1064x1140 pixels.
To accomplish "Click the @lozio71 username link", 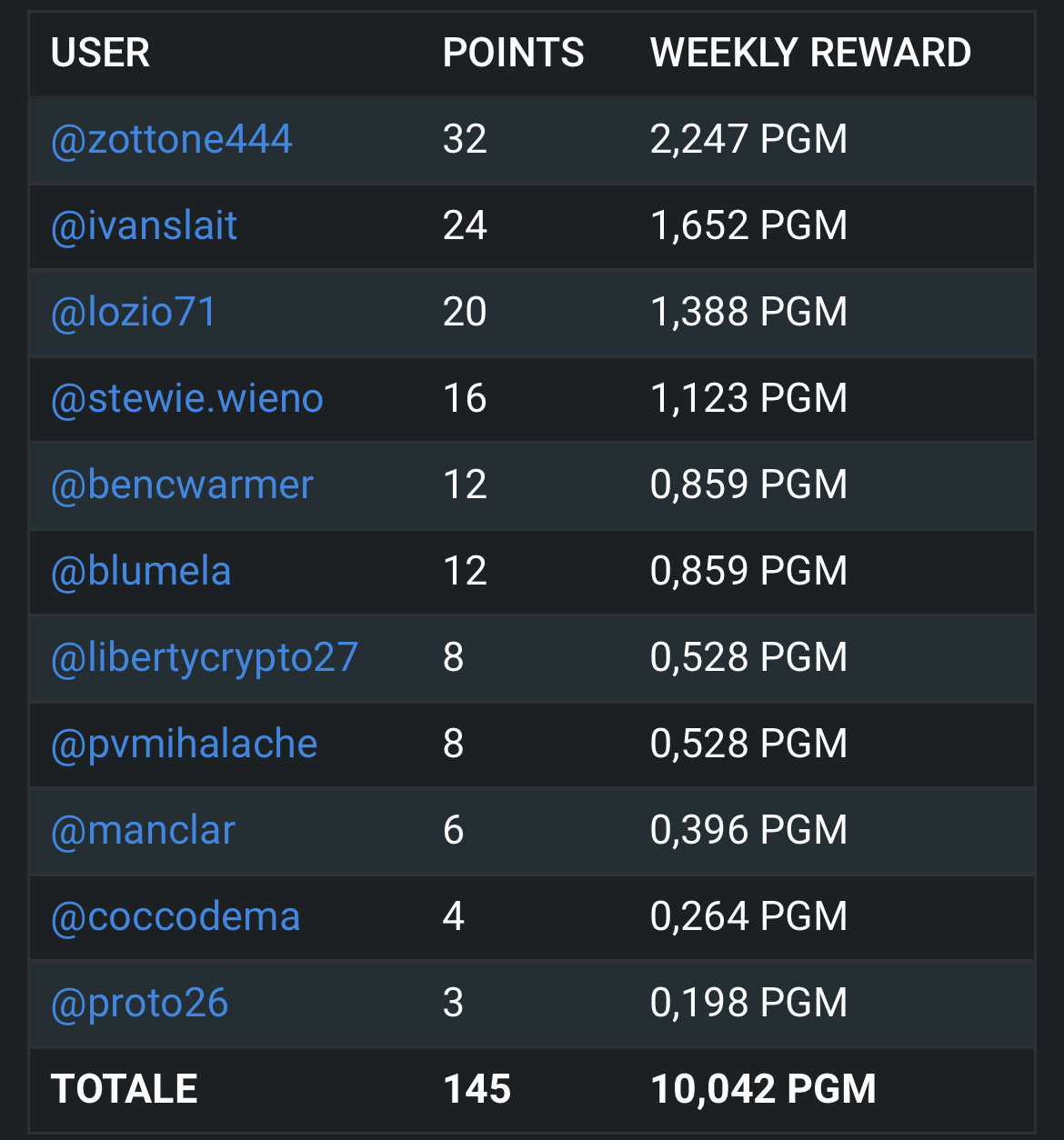I will coord(134,312).
